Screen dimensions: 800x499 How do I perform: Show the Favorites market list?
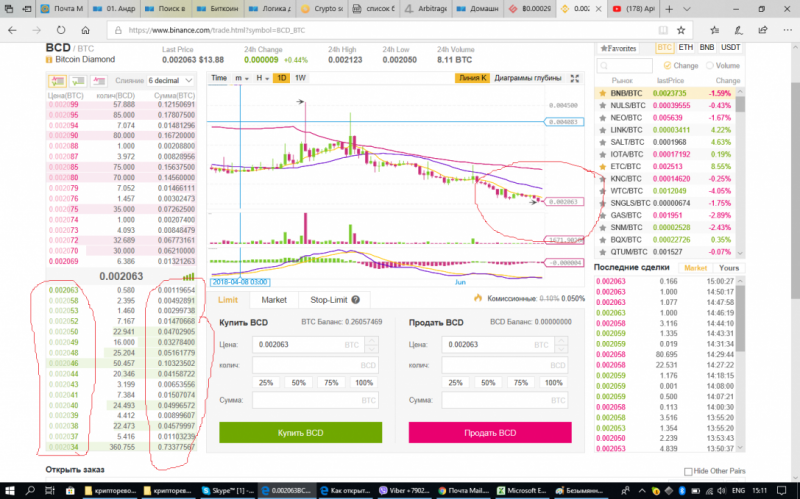tap(618, 48)
